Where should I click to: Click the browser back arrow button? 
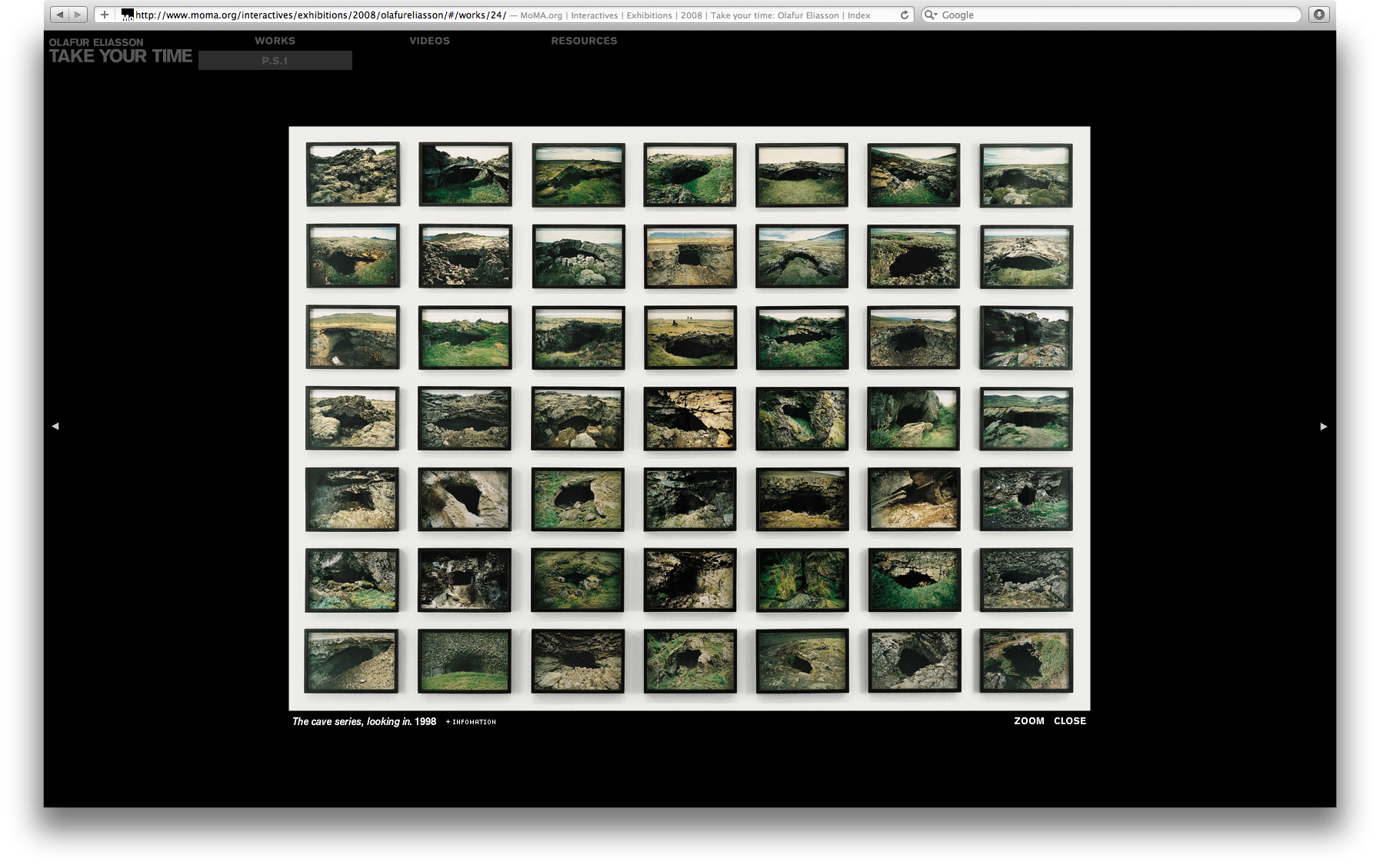point(59,15)
